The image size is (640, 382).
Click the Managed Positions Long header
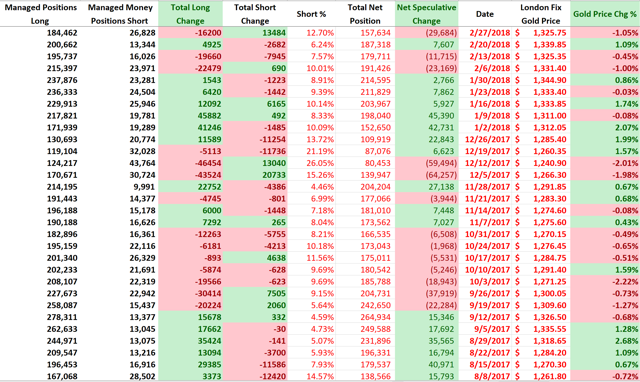point(40,14)
